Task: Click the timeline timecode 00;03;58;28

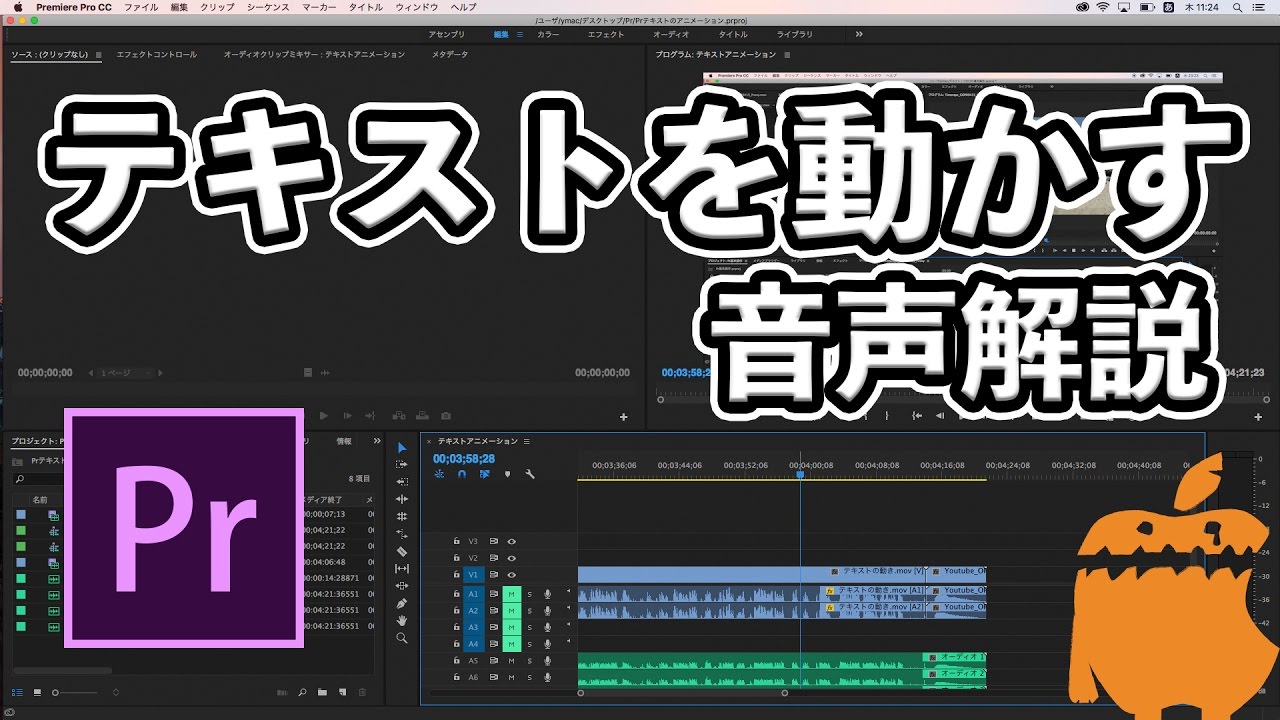Action: click(464, 458)
